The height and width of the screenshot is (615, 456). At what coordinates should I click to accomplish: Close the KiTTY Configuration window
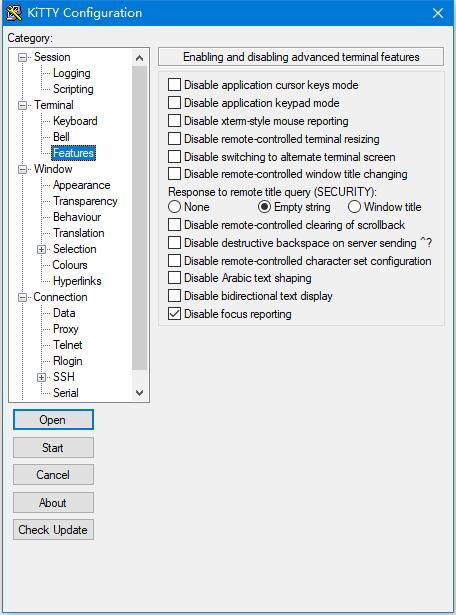click(x=438, y=13)
